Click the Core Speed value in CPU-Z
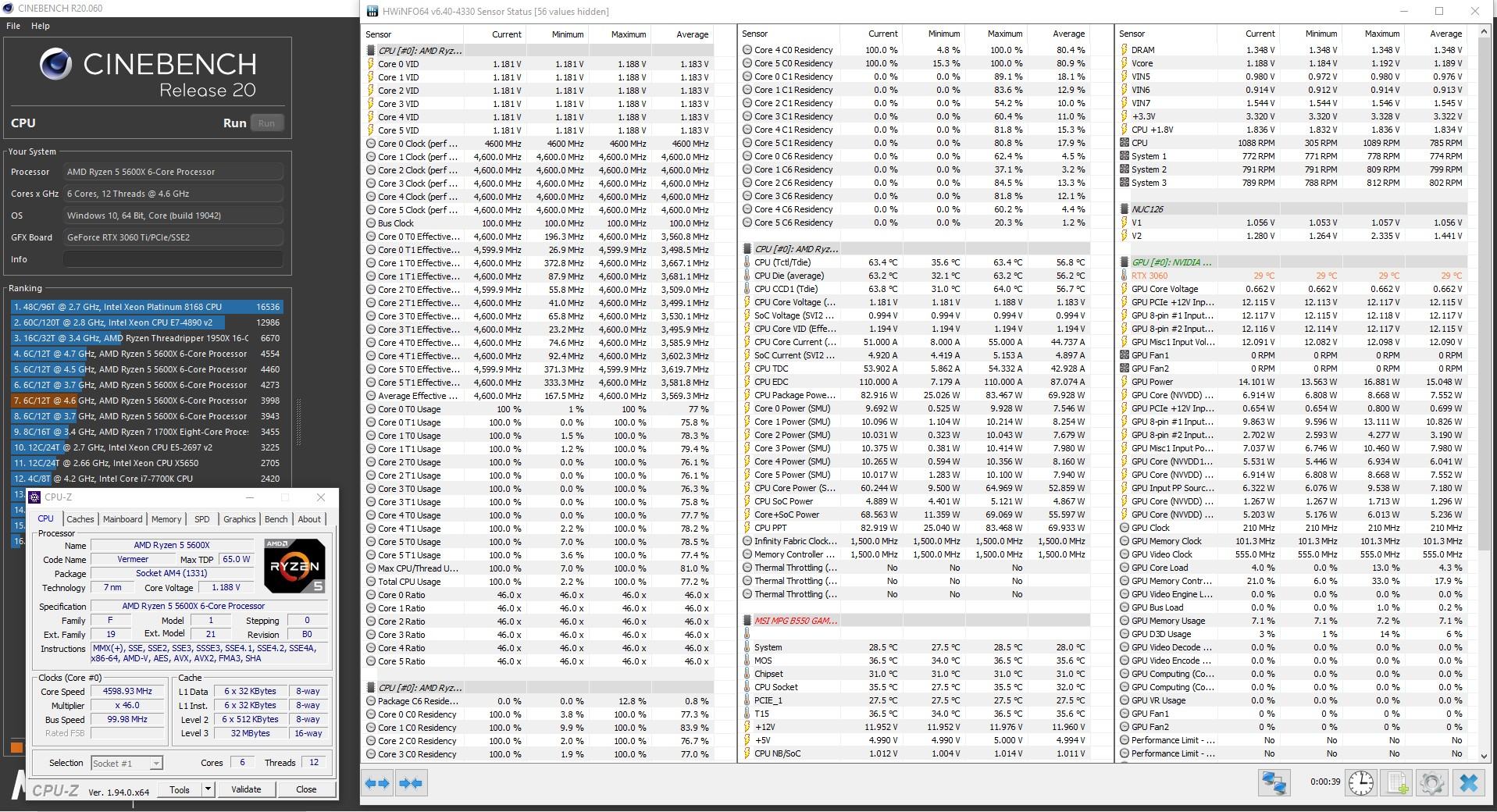Image resolution: width=1497 pixels, height=812 pixels. pyautogui.click(x=127, y=691)
